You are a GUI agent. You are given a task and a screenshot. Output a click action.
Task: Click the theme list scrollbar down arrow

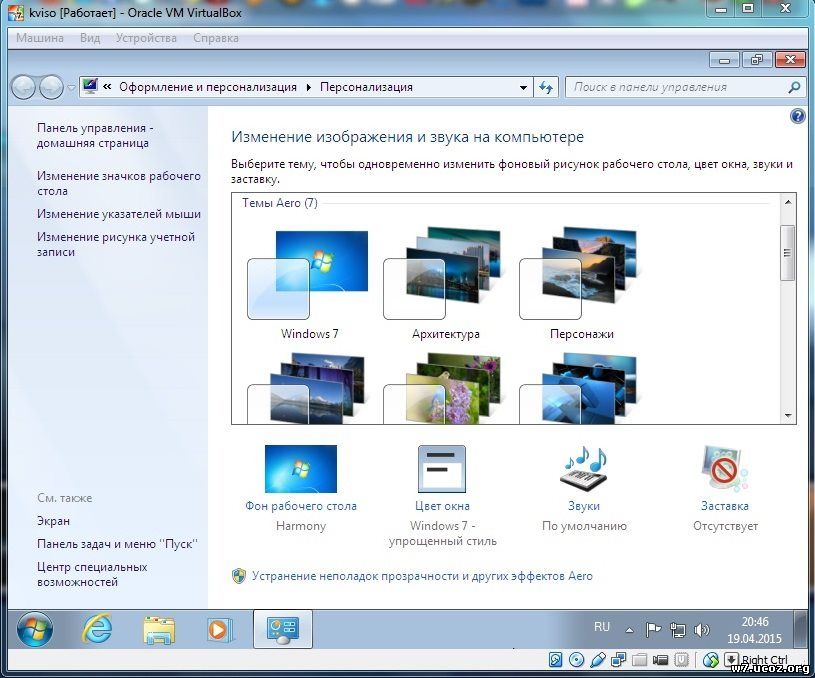tap(787, 415)
